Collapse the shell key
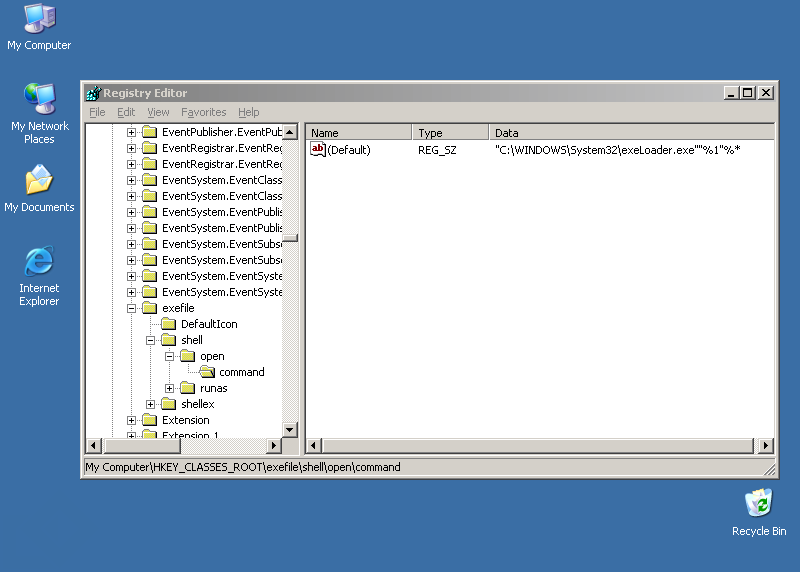The height and width of the screenshot is (572, 800). (x=151, y=340)
